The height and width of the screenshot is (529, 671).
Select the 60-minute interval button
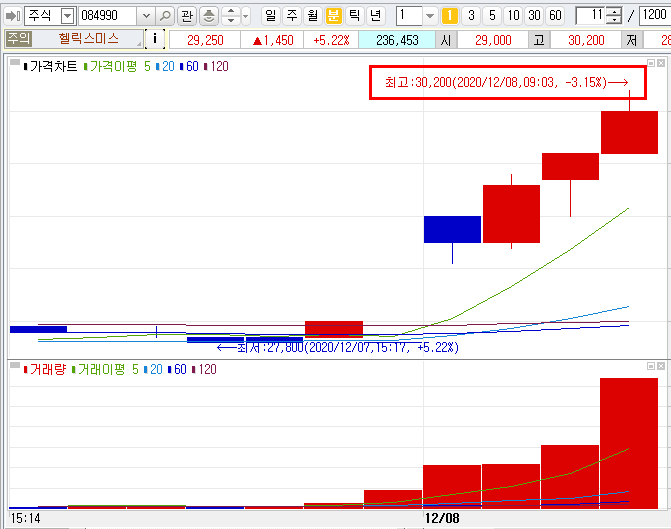click(x=555, y=16)
